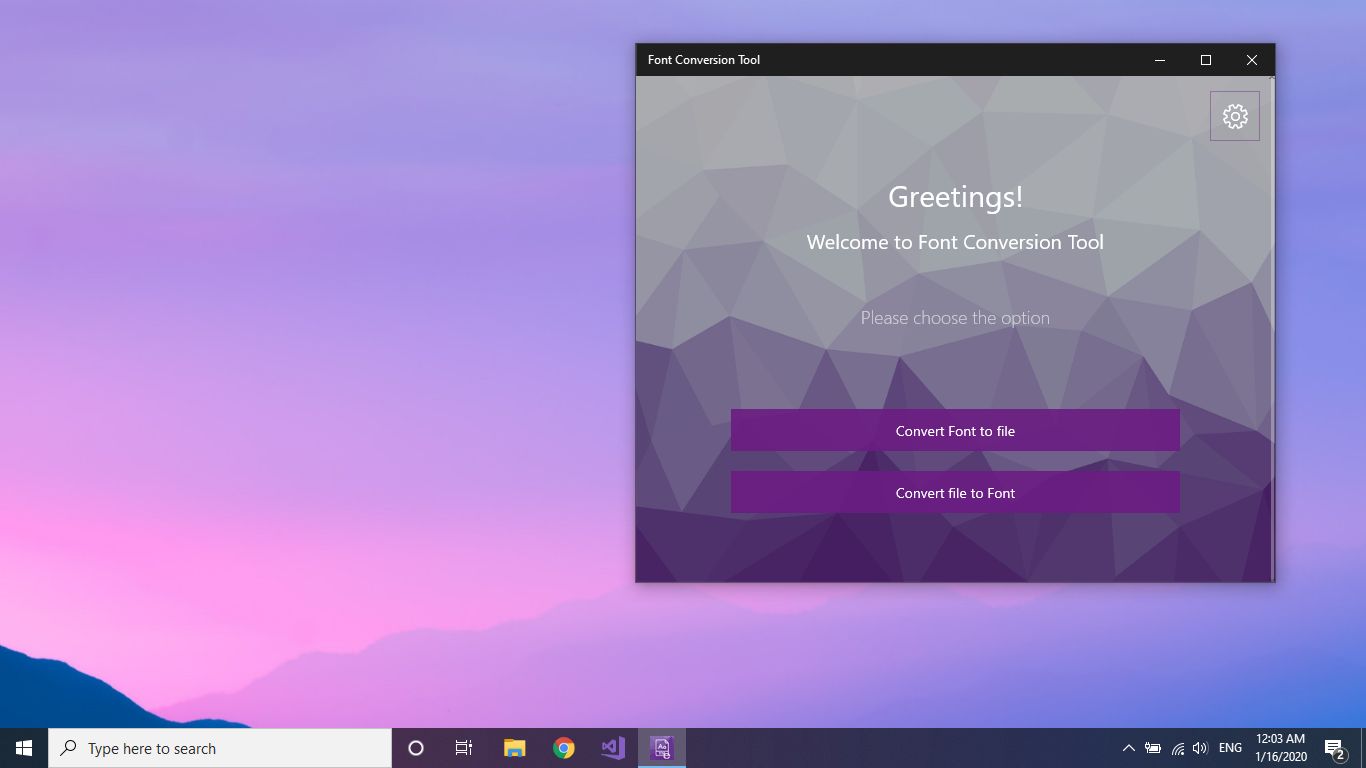Click Convert file to Font

(955, 492)
